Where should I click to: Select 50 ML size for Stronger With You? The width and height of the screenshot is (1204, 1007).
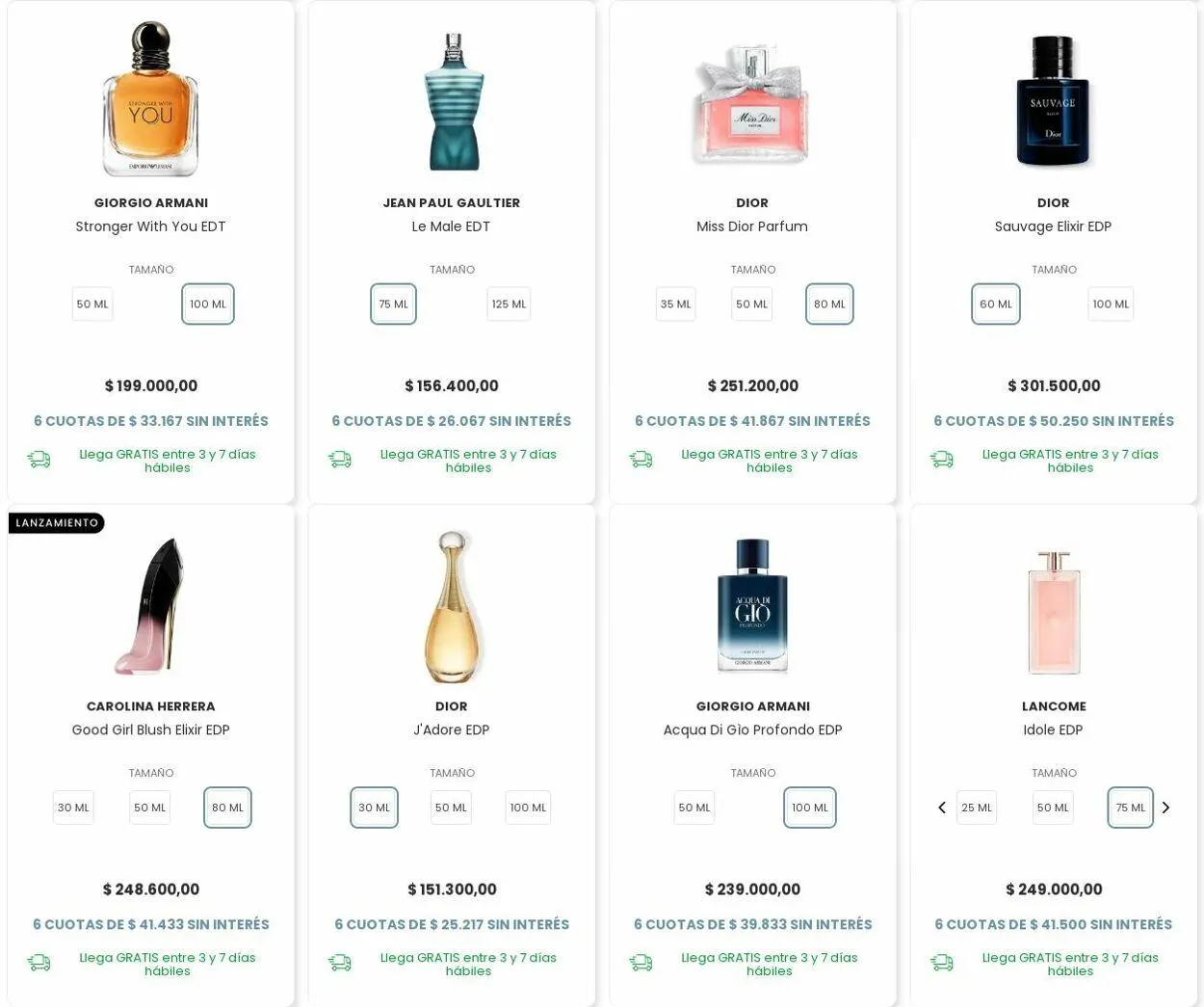pyautogui.click(x=92, y=305)
